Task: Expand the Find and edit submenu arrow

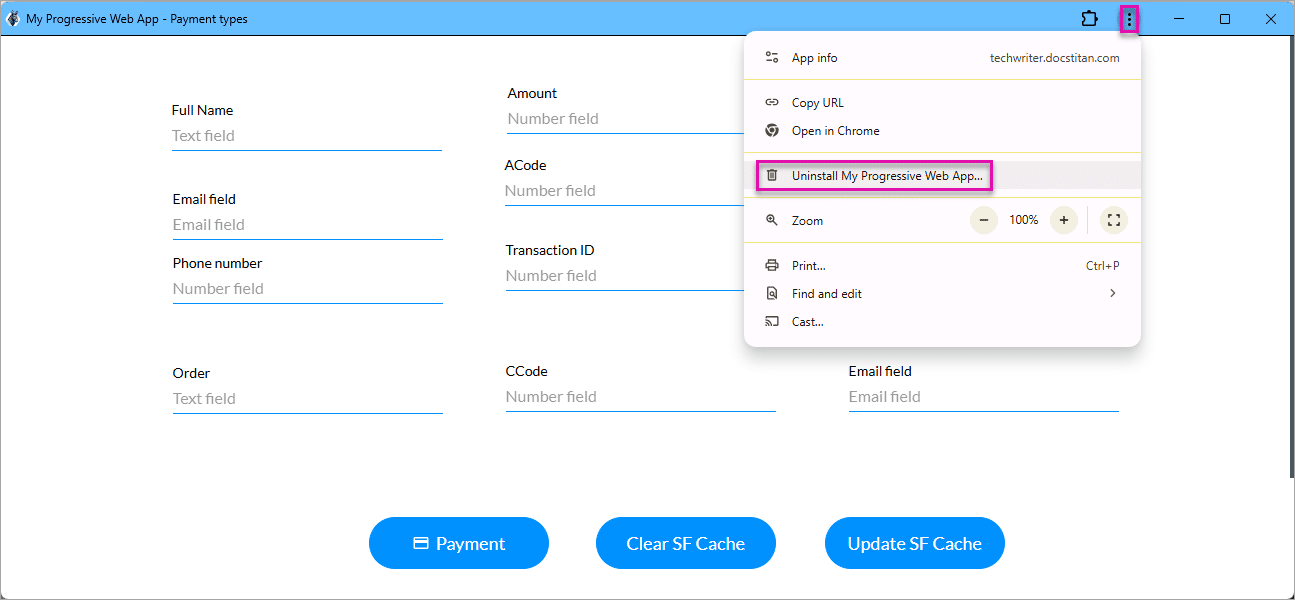Action: [1112, 294]
